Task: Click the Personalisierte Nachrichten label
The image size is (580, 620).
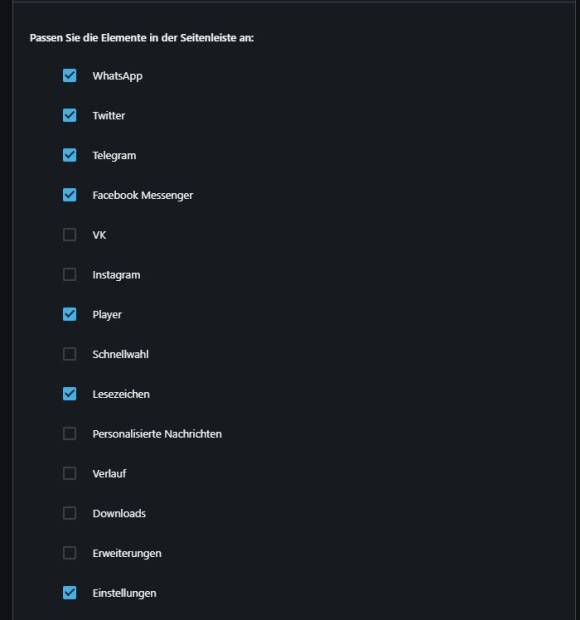Action: [157, 434]
